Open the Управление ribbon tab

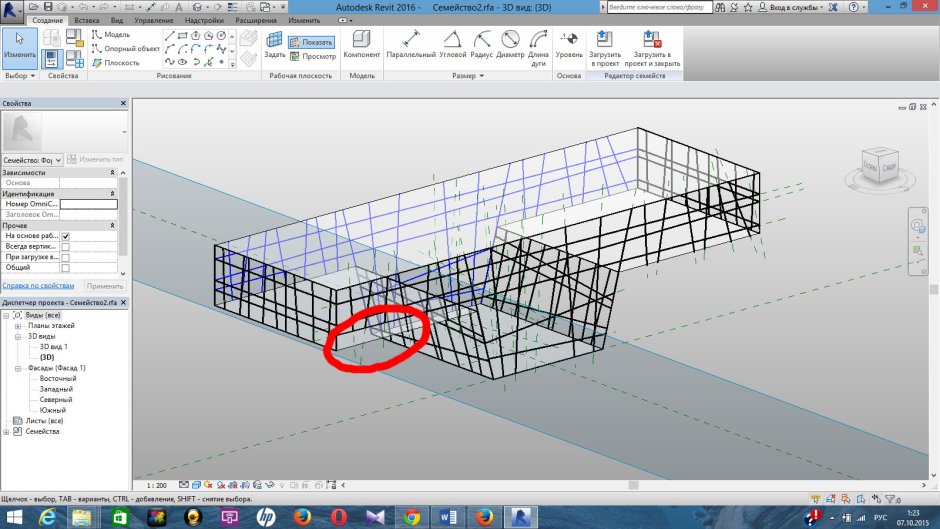click(x=153, y=20)
